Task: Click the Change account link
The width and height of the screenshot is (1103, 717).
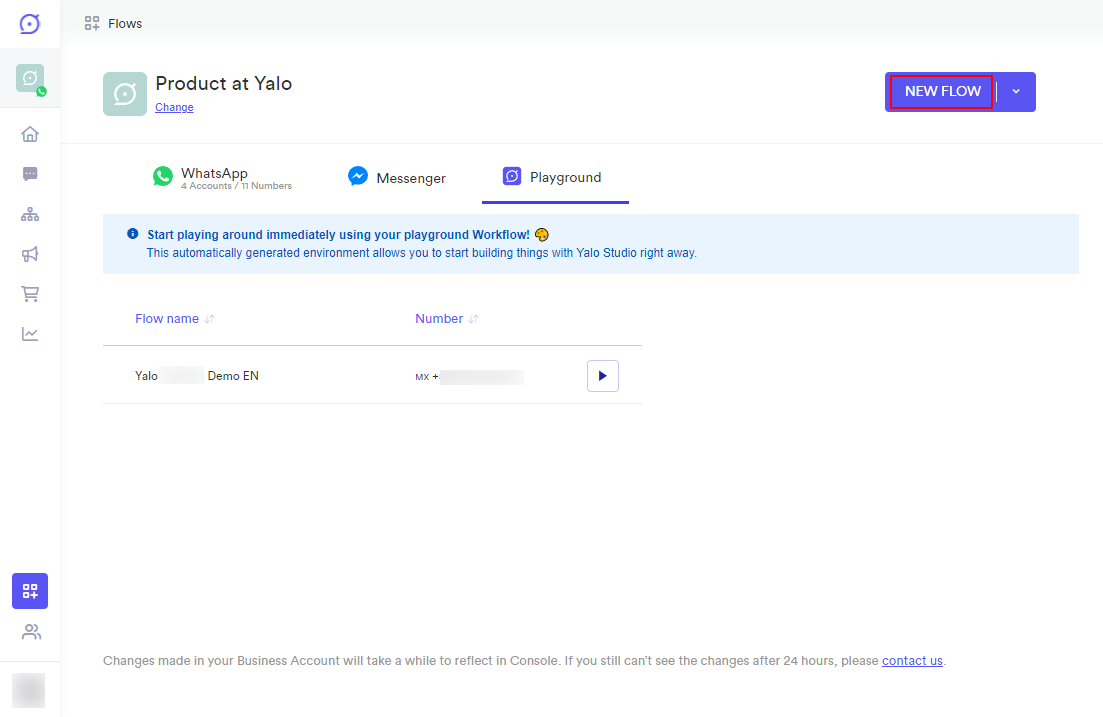Action: click(x=174, y=107)
